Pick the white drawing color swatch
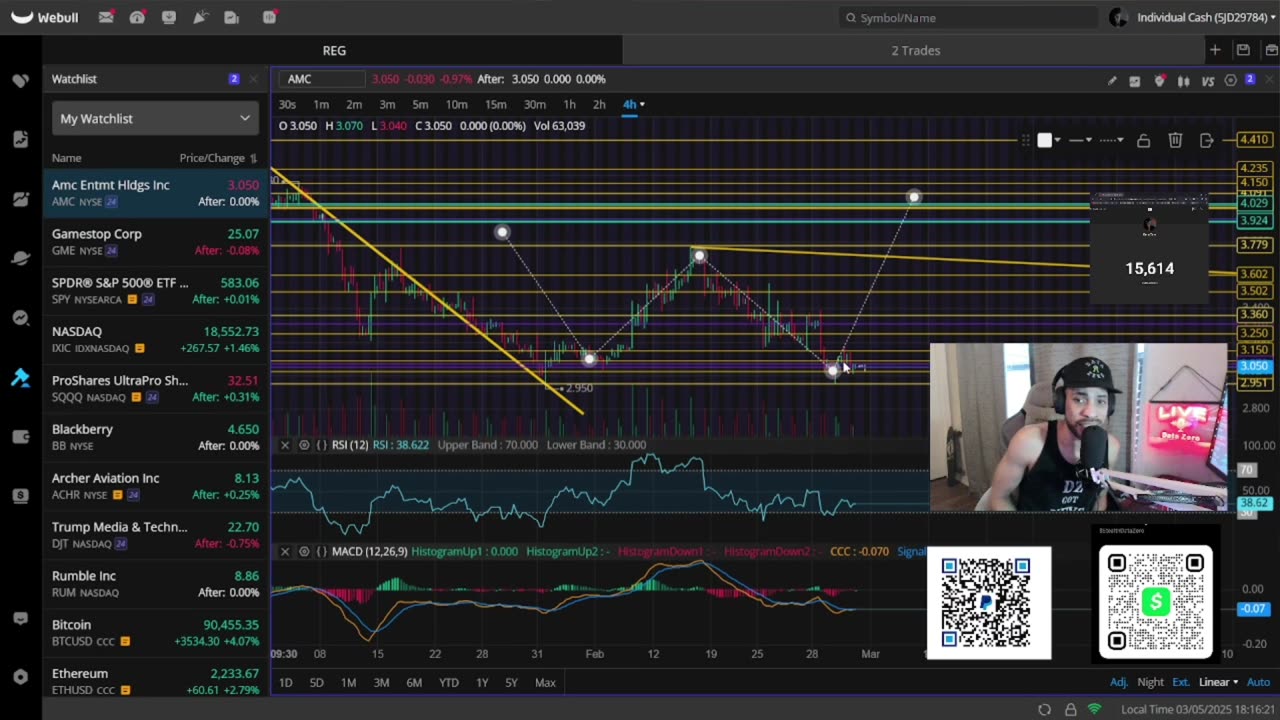This screenshot has height=720, width=1280. [1044, 141]
